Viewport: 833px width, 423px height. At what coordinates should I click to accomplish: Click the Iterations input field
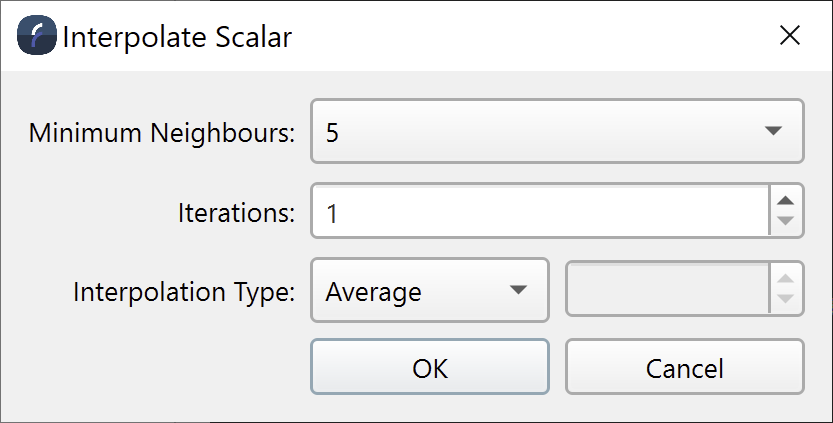click(540, 212)
